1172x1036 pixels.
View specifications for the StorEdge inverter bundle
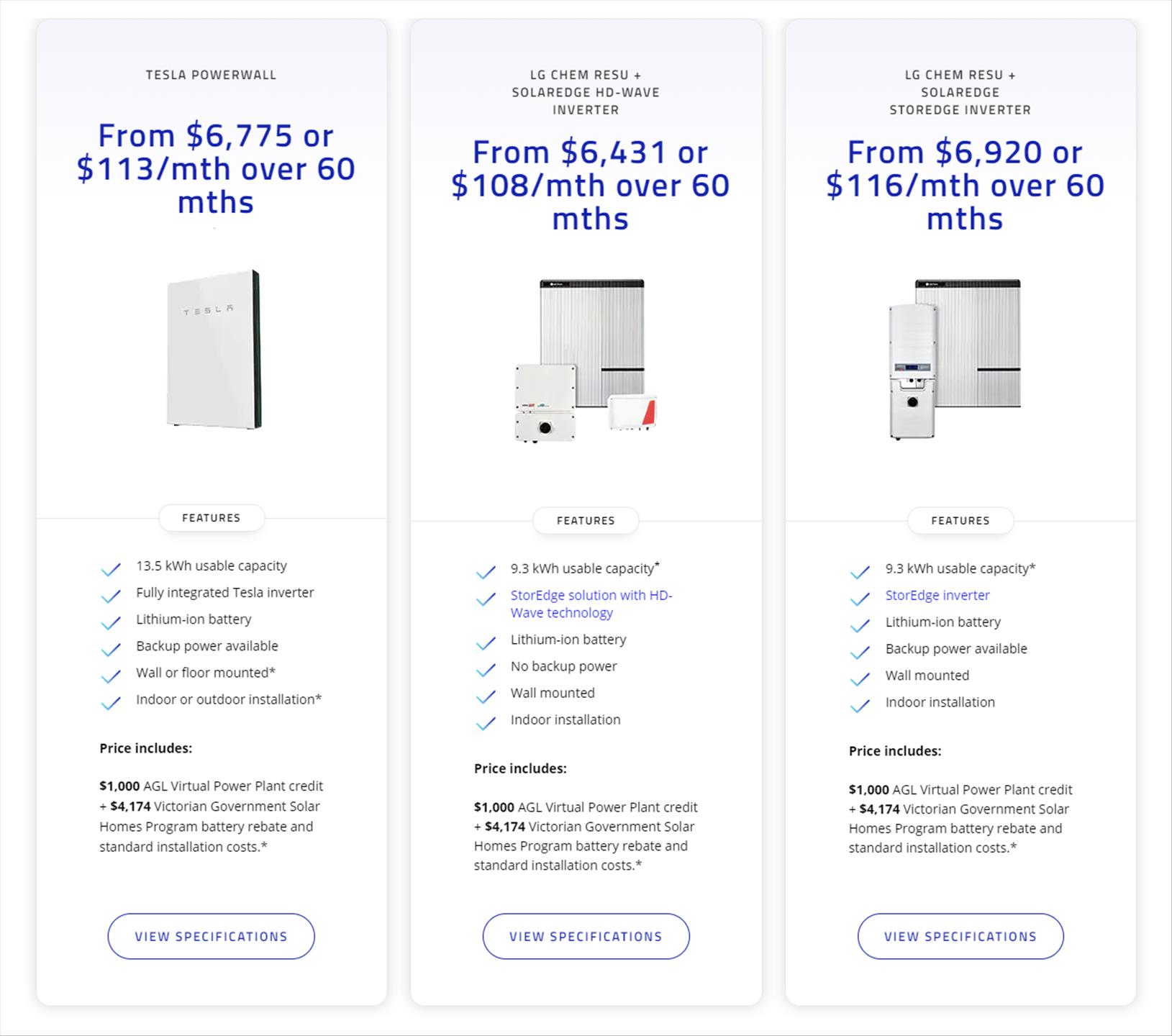pyautogui.click(x=960, y=936)
